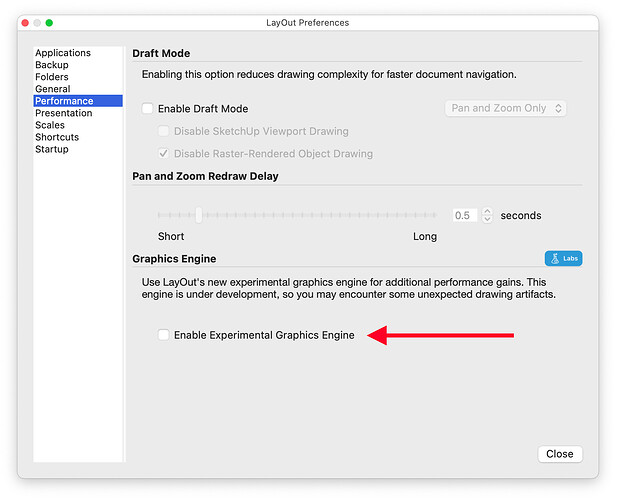617x500 pixels.
Task: Enable Experimental Graphics Engine checkbox
Action: point(164,335)
